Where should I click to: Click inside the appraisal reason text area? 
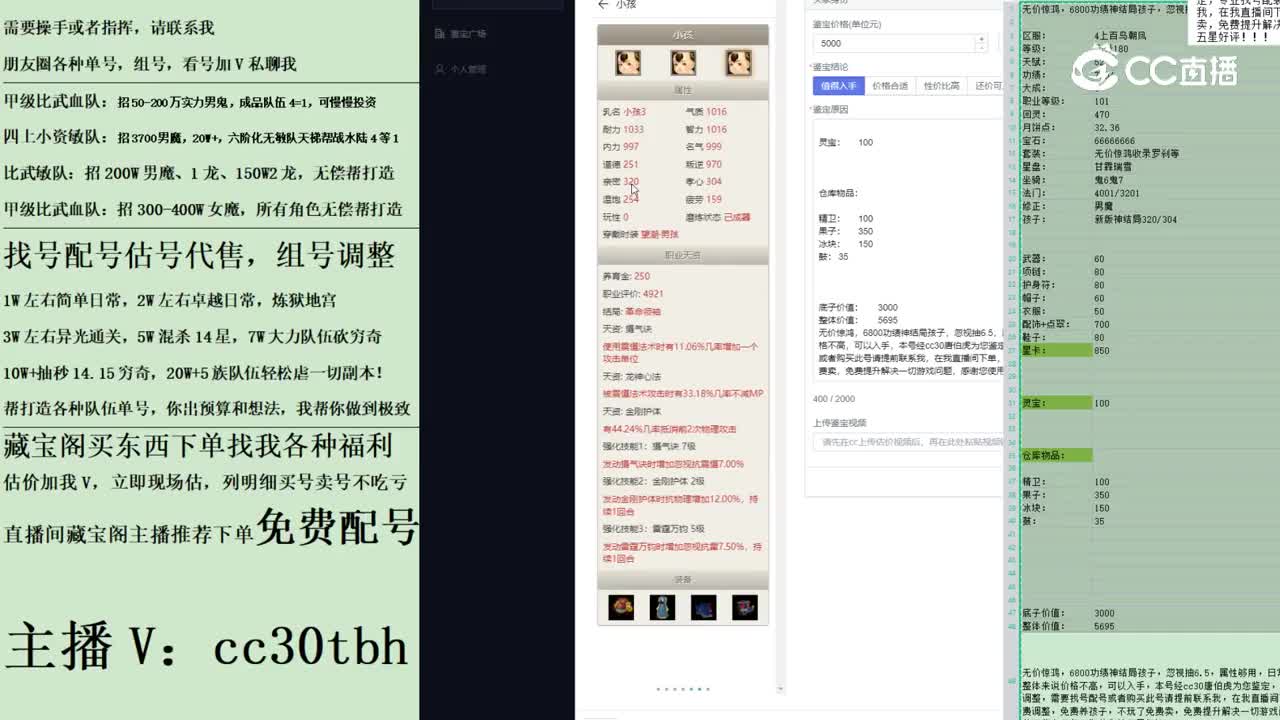point(908,250)
